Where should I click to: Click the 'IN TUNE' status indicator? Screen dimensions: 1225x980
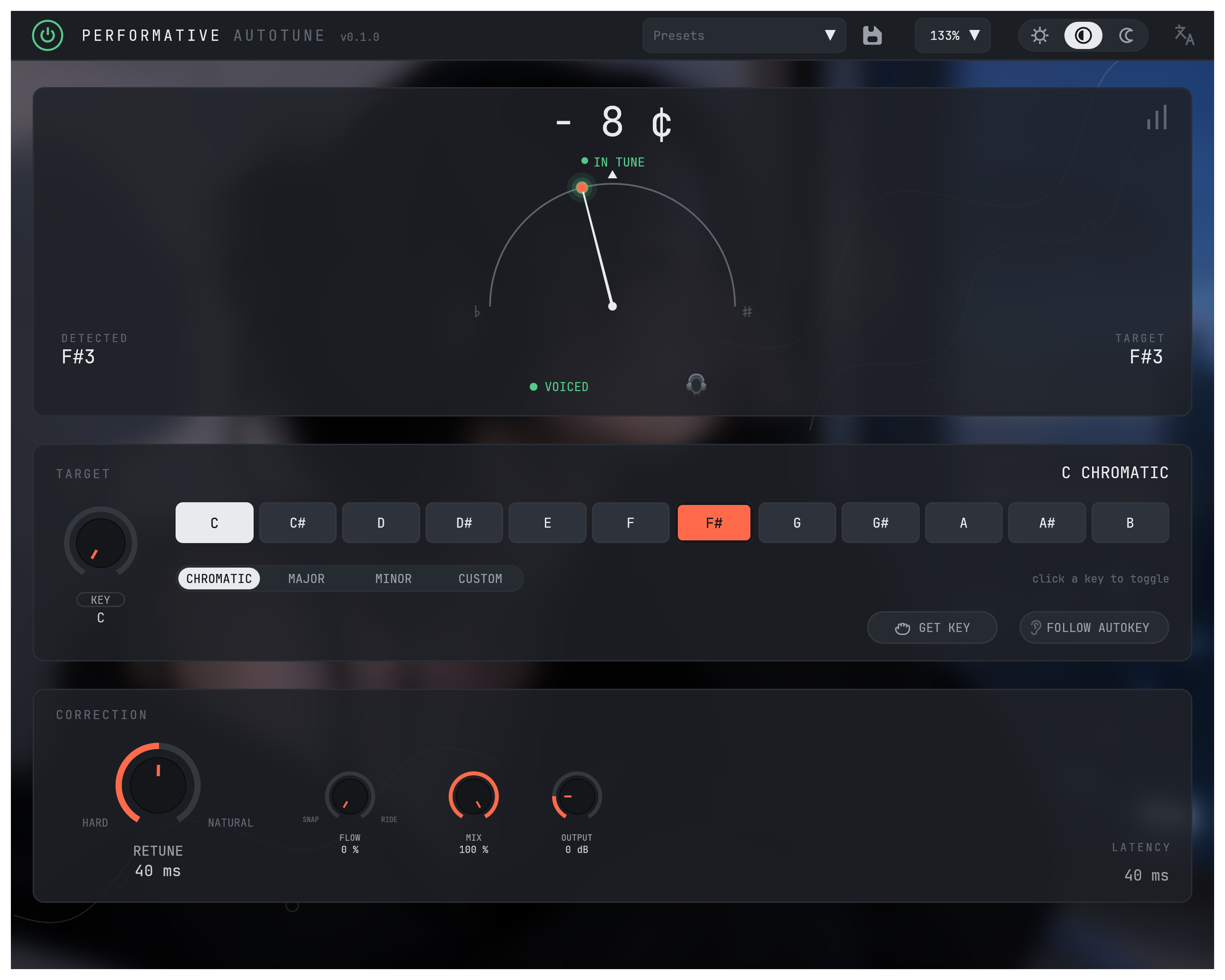(x=613, y=162)
